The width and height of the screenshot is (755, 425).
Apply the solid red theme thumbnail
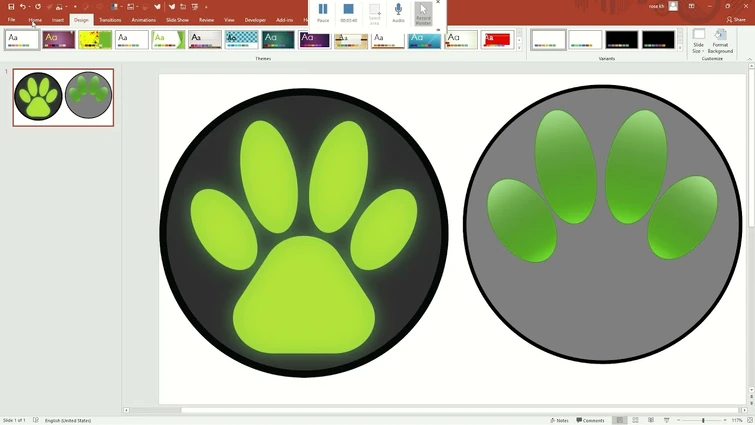click(497, 40)
